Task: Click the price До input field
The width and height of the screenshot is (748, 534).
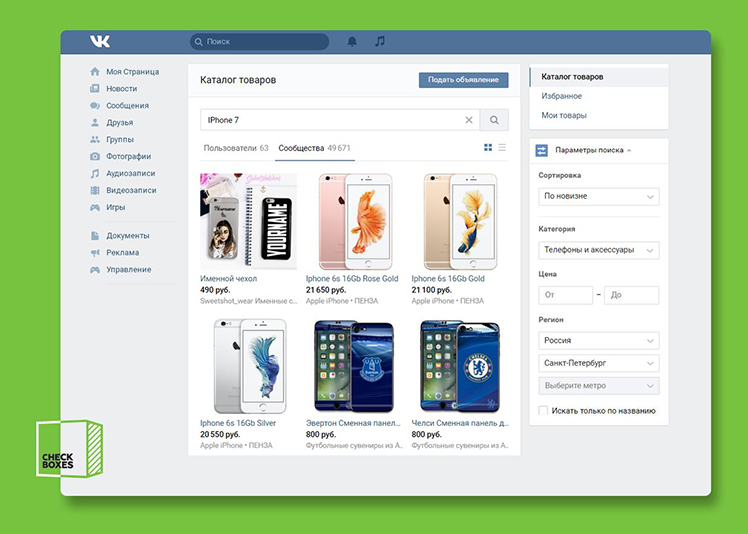Action: pos(632,295)
